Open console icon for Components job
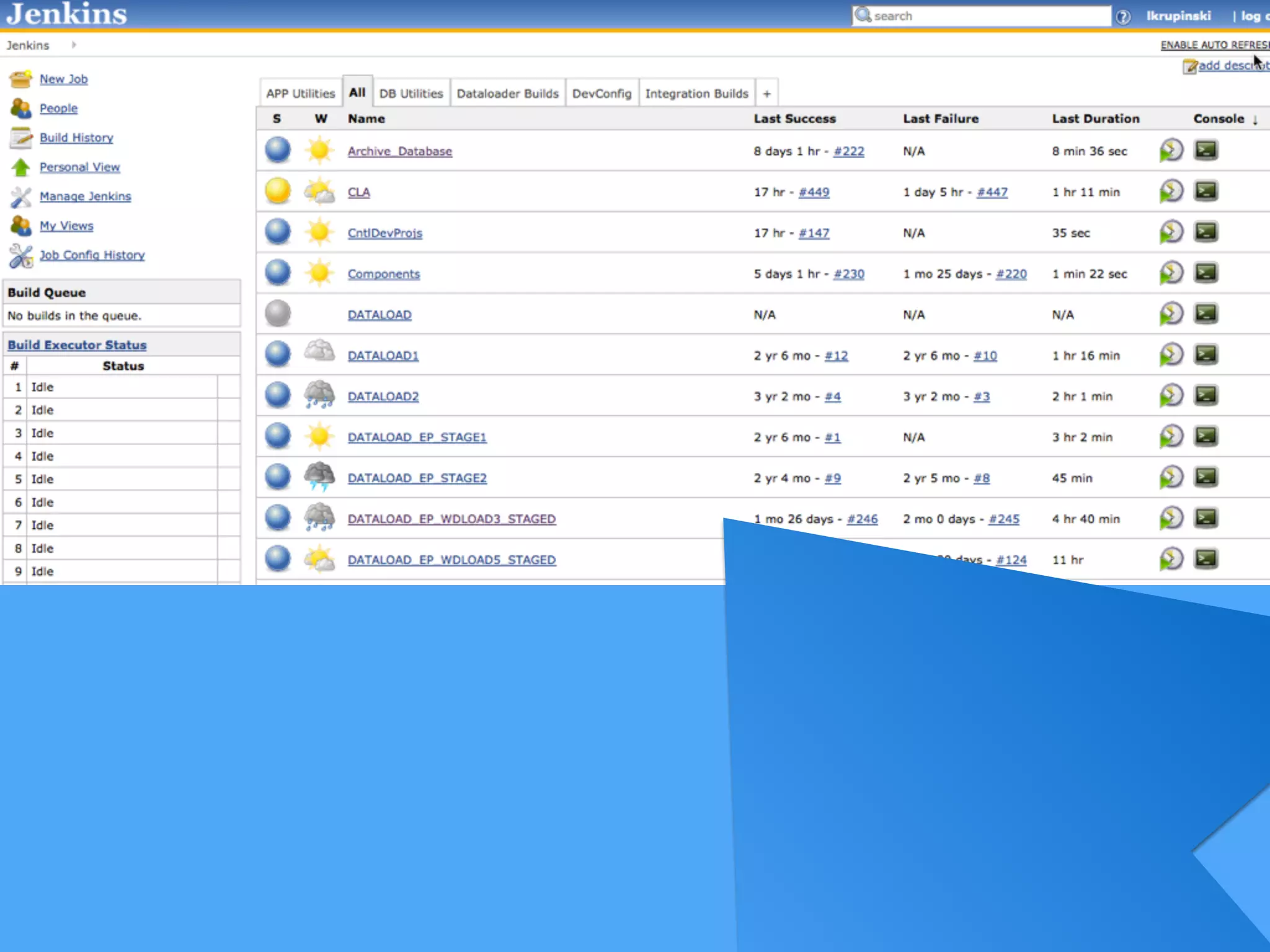This screenshot has width=1270, height=952. coord(1206,273)
